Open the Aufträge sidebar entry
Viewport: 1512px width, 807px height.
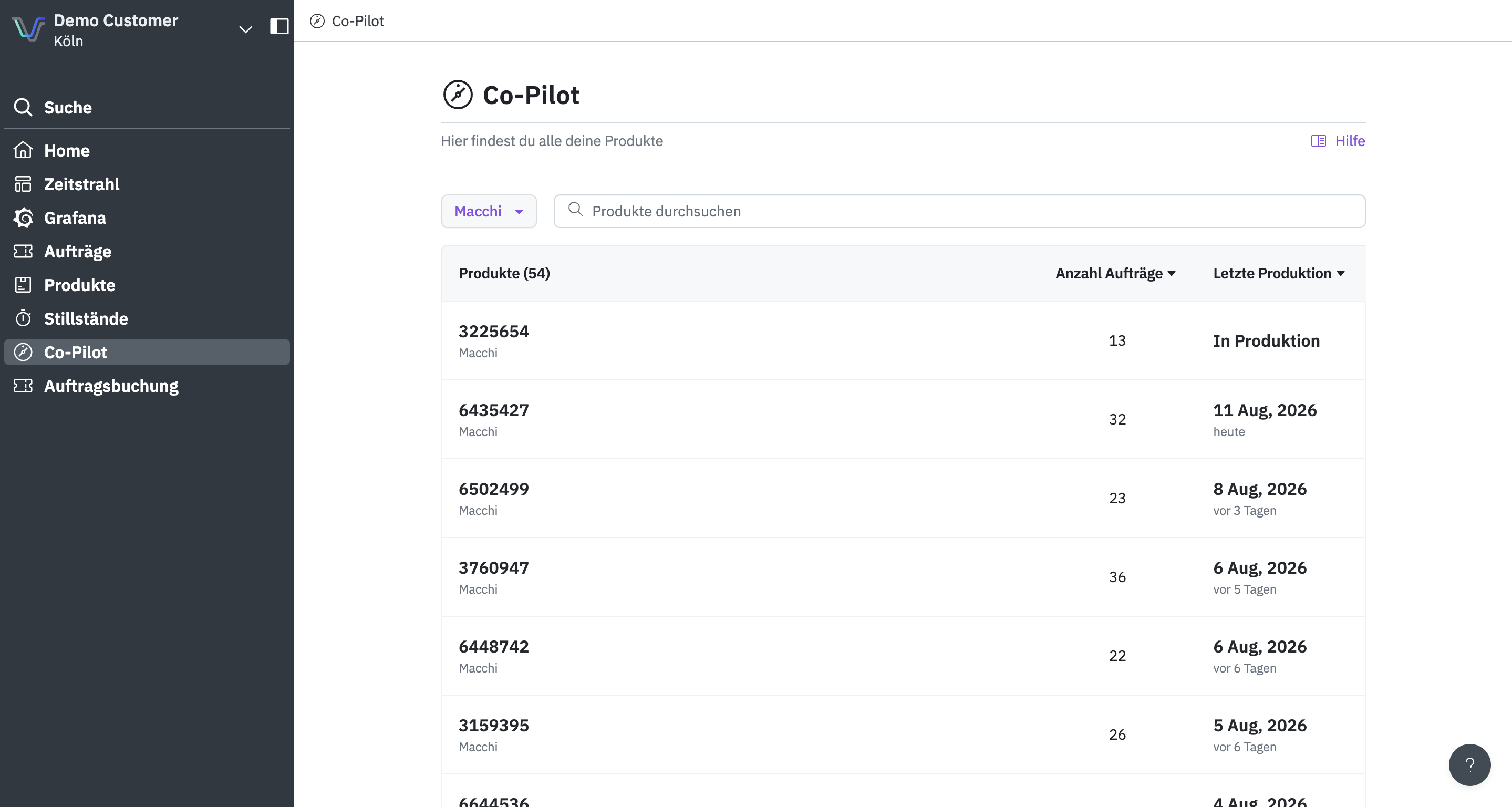147,251
